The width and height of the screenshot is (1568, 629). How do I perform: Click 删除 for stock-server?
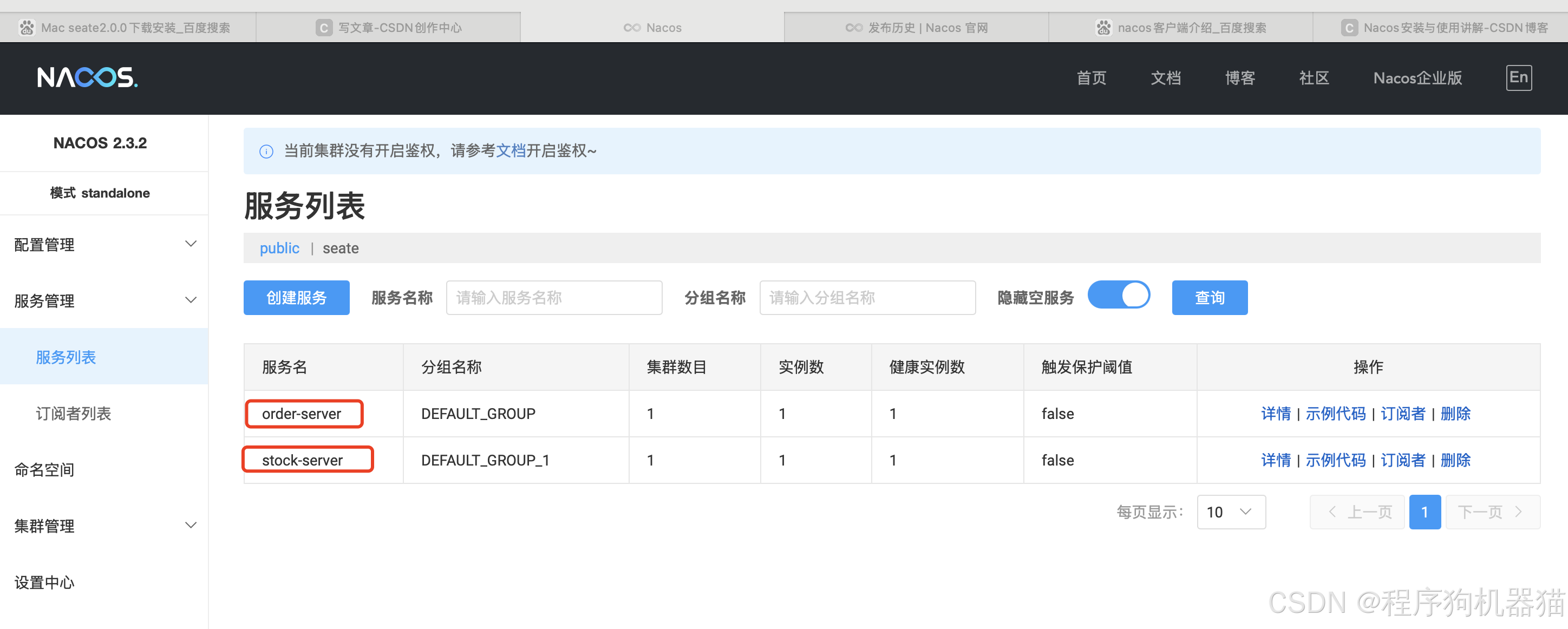pos(1455,461)
